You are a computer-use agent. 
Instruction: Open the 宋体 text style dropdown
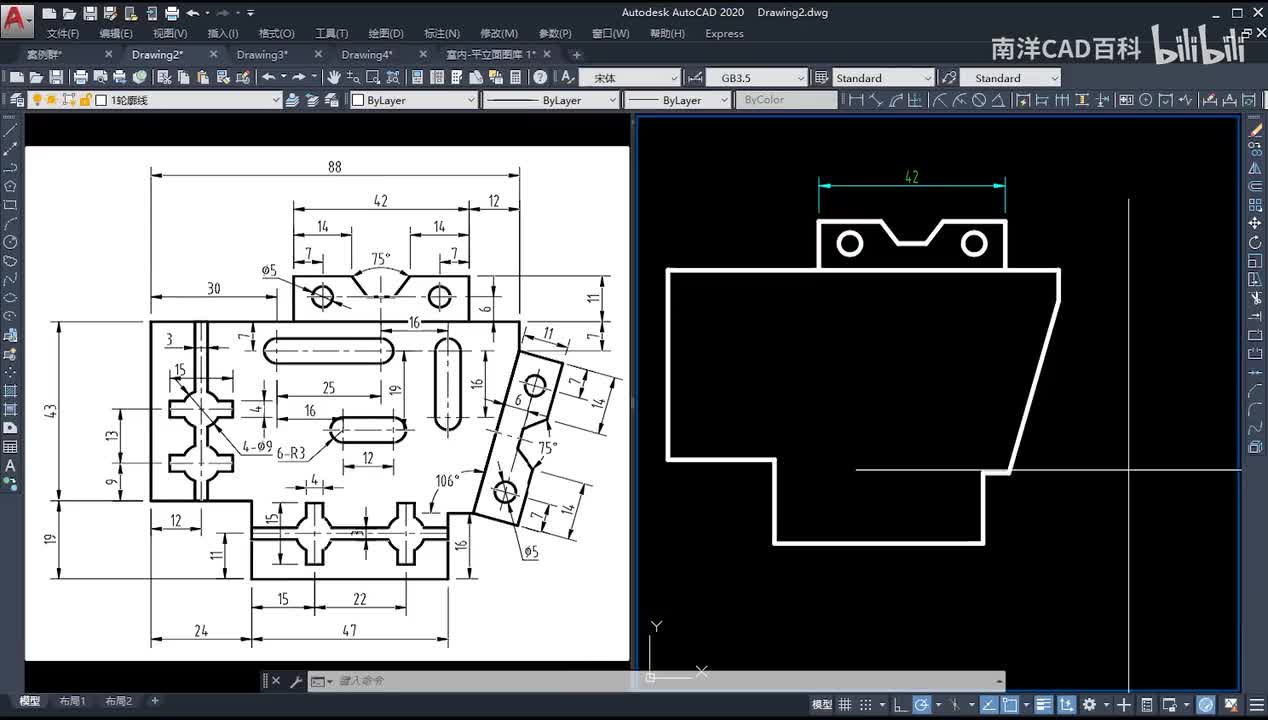(x=629, y=78)
